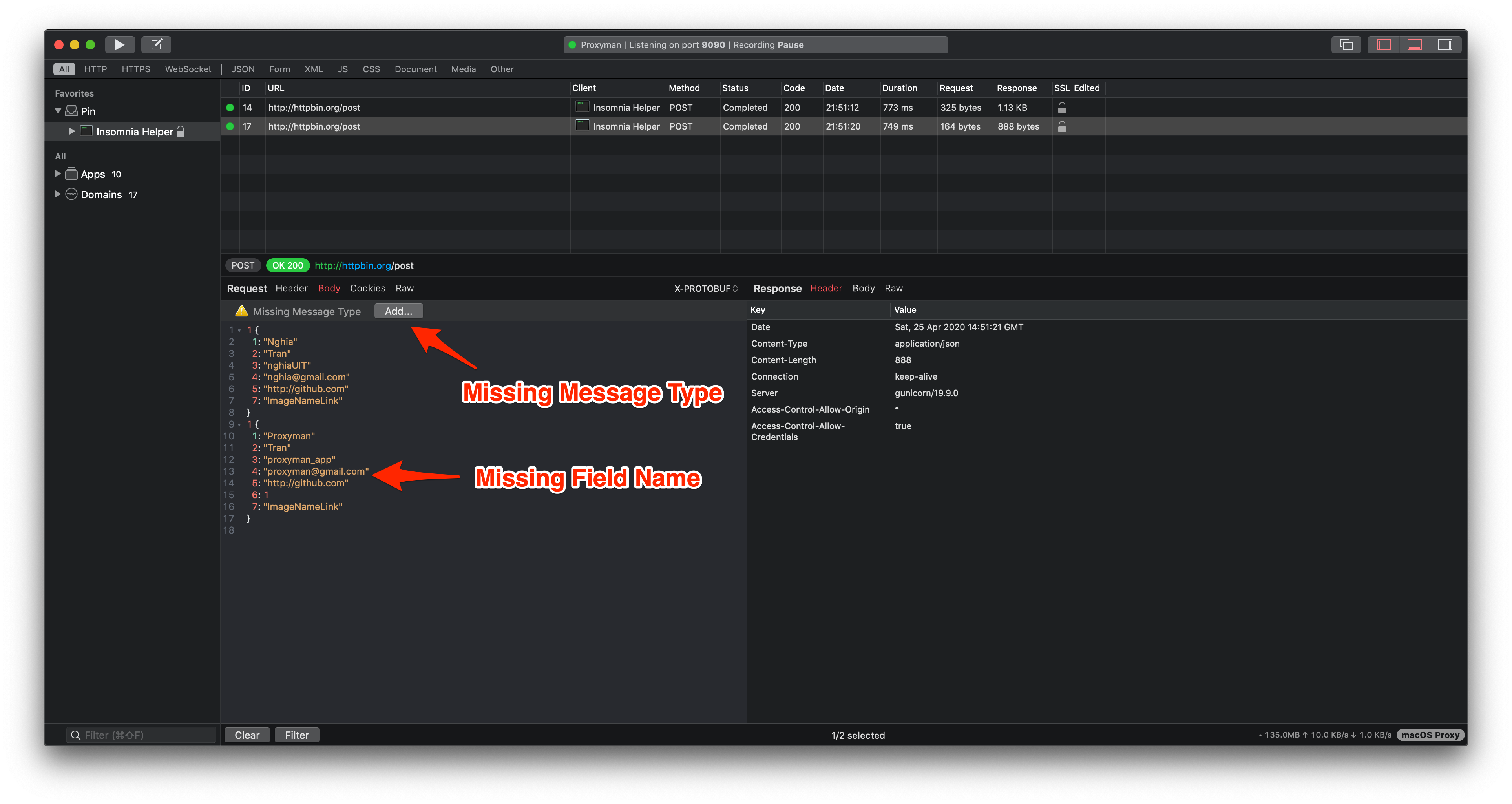The image size is (1512, 804).
Task: Click the Apps folder icon
Action: (x=71, y=174)
